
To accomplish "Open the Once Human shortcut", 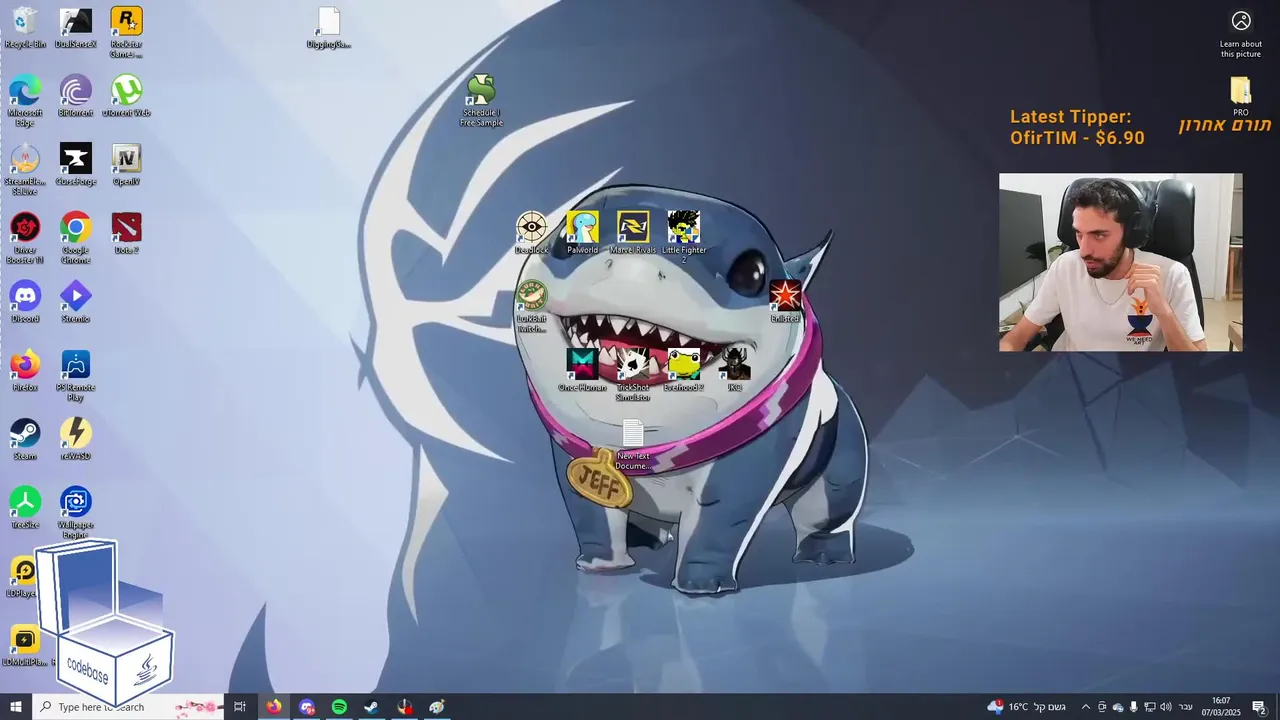I will pos(582,370).
